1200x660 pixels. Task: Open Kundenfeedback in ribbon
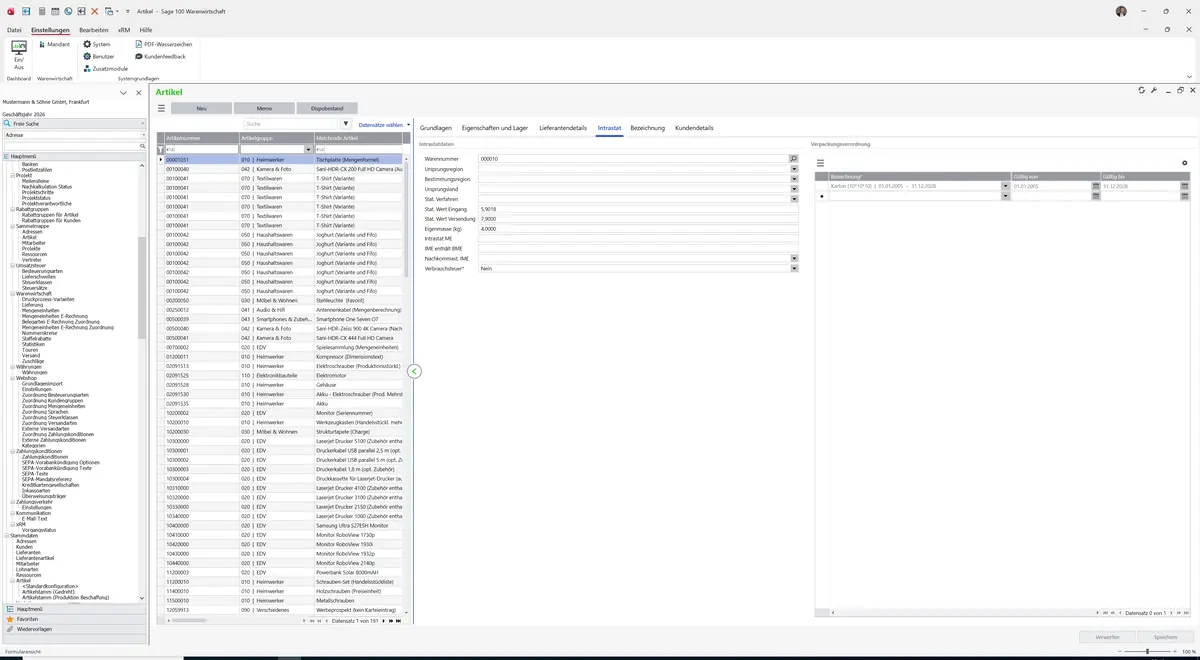point(160,56)
